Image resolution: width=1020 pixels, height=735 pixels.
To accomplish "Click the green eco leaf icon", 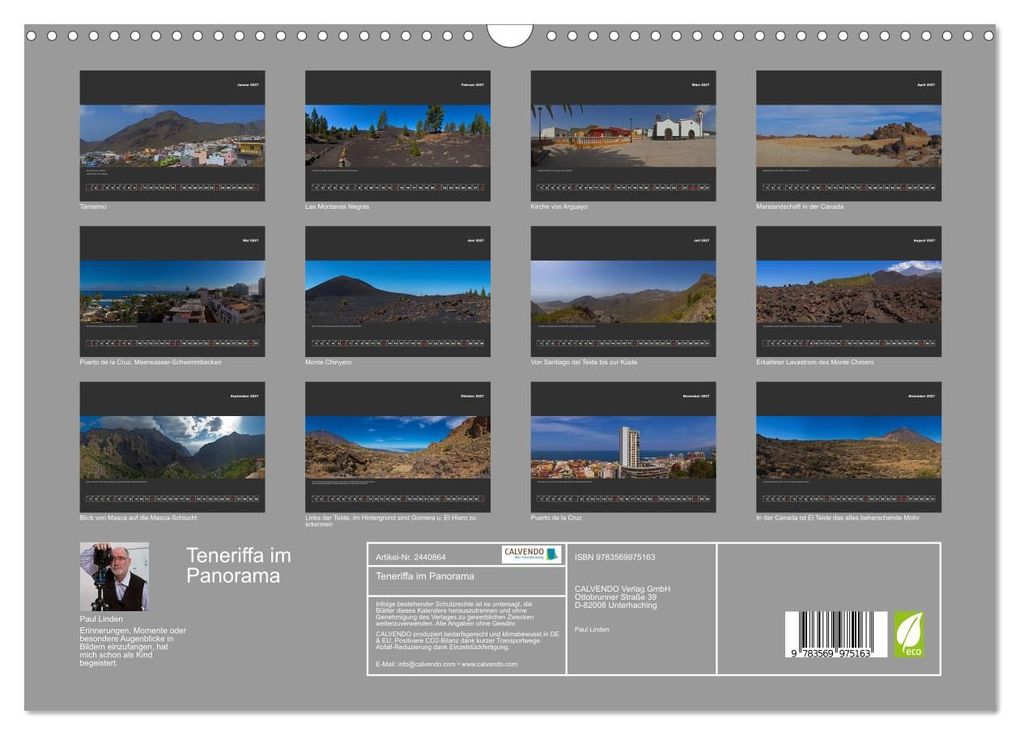I will pos(909,634).
